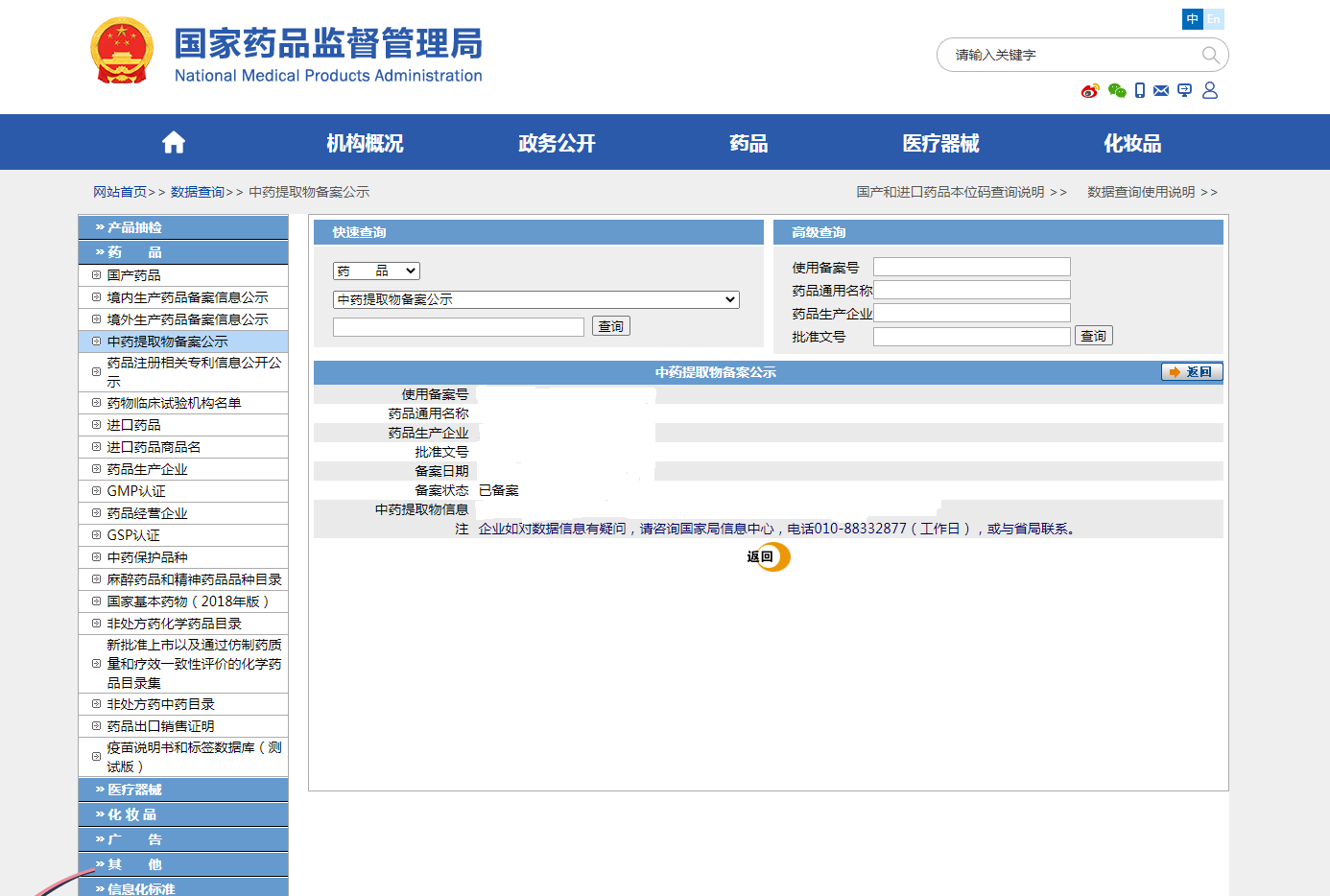Image resolution: width=1330 pixels, height=896 pixels.
Task: Expand the 信息化标准 sidebar section
Action: (x=183, y=888)
